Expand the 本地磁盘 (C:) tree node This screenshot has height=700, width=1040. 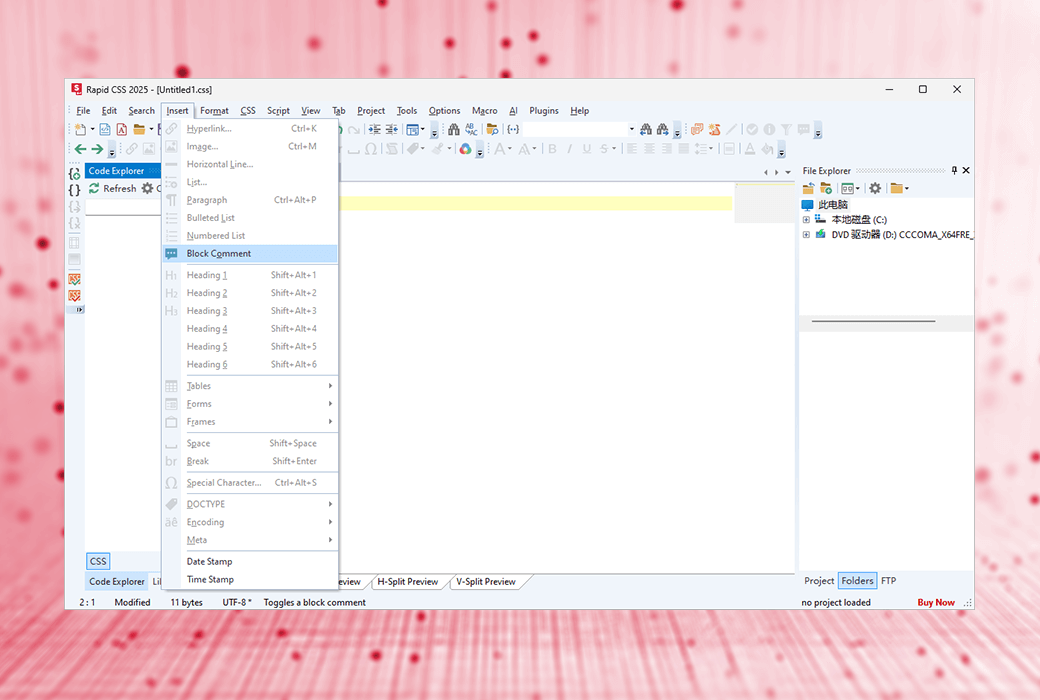coord(806,220)
